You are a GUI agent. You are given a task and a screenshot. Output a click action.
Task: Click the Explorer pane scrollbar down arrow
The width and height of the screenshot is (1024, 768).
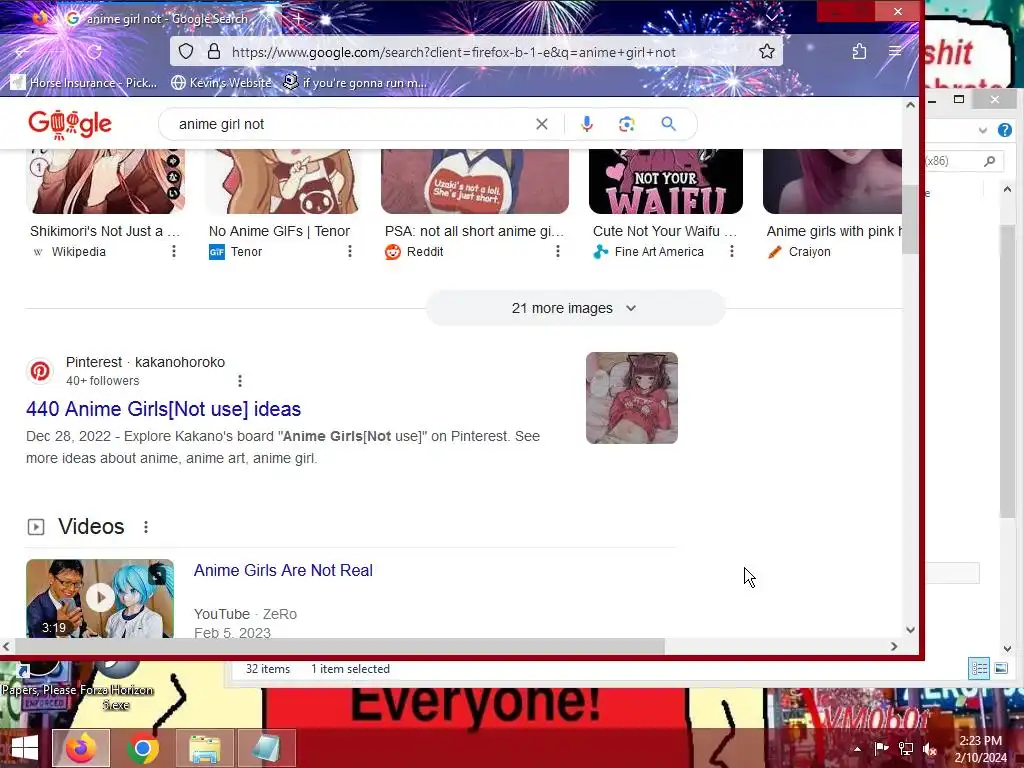1007,648
